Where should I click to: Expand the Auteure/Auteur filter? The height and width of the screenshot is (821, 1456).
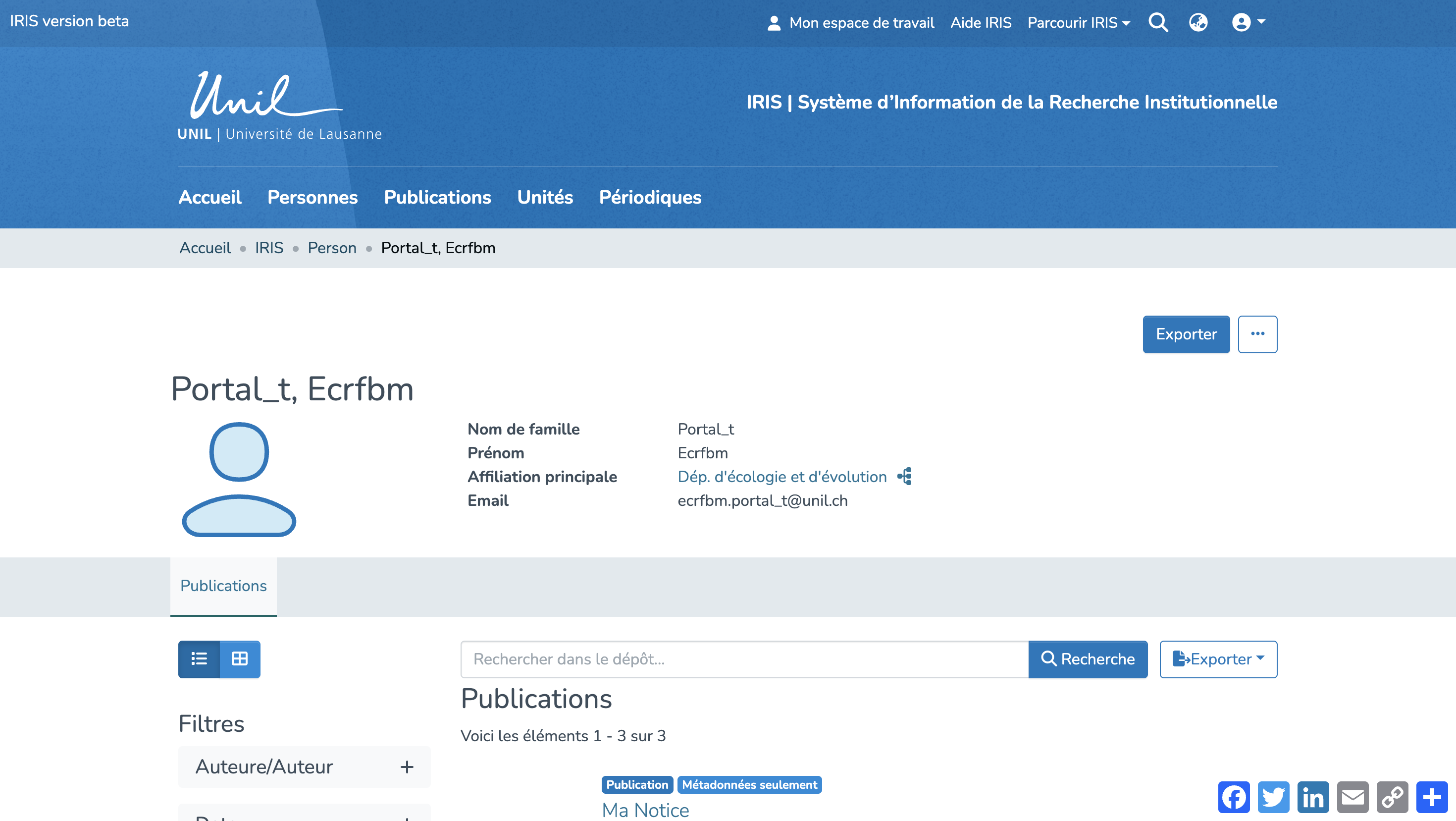304,766
